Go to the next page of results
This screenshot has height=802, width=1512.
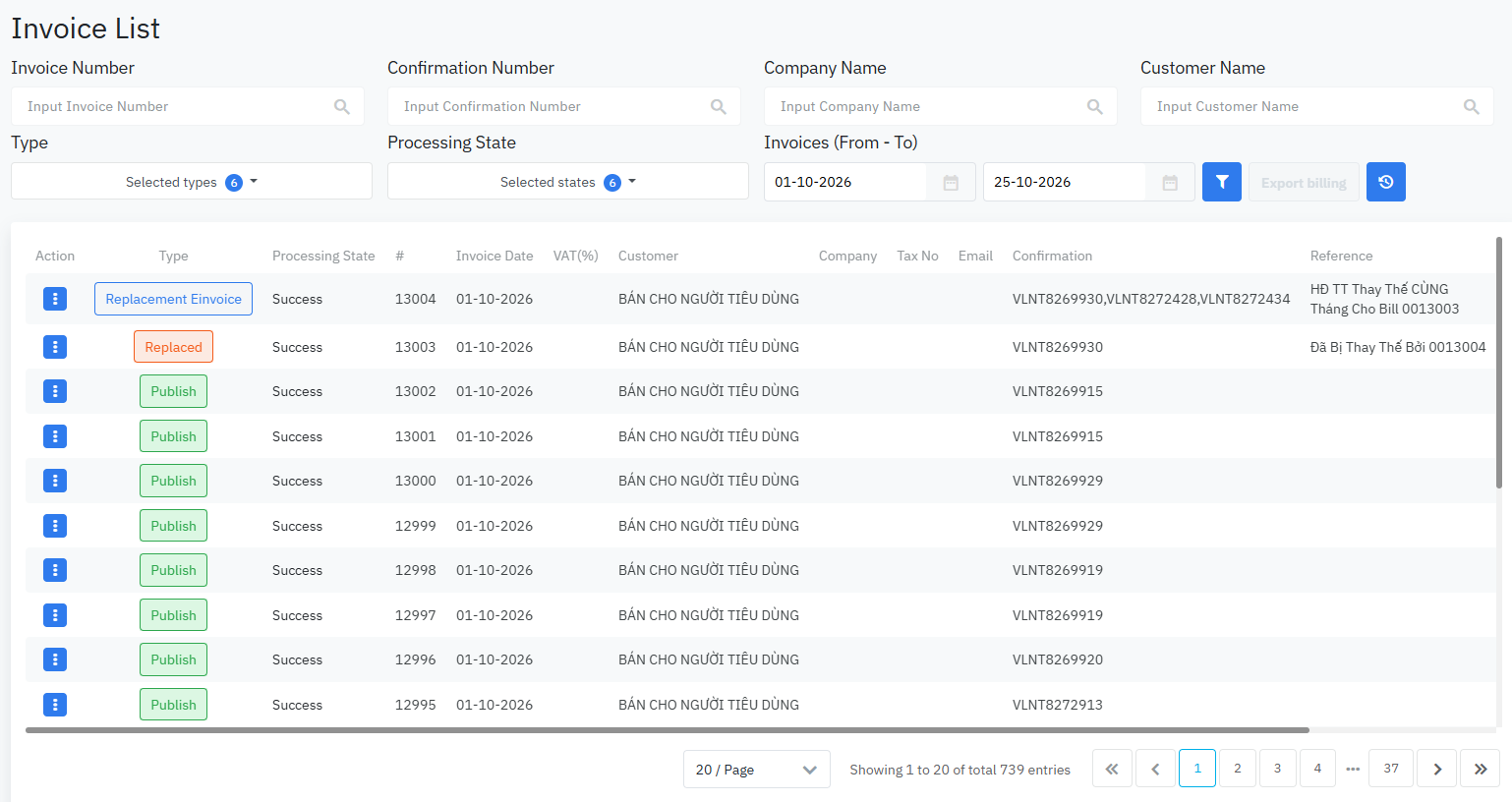click(1437, 769)
